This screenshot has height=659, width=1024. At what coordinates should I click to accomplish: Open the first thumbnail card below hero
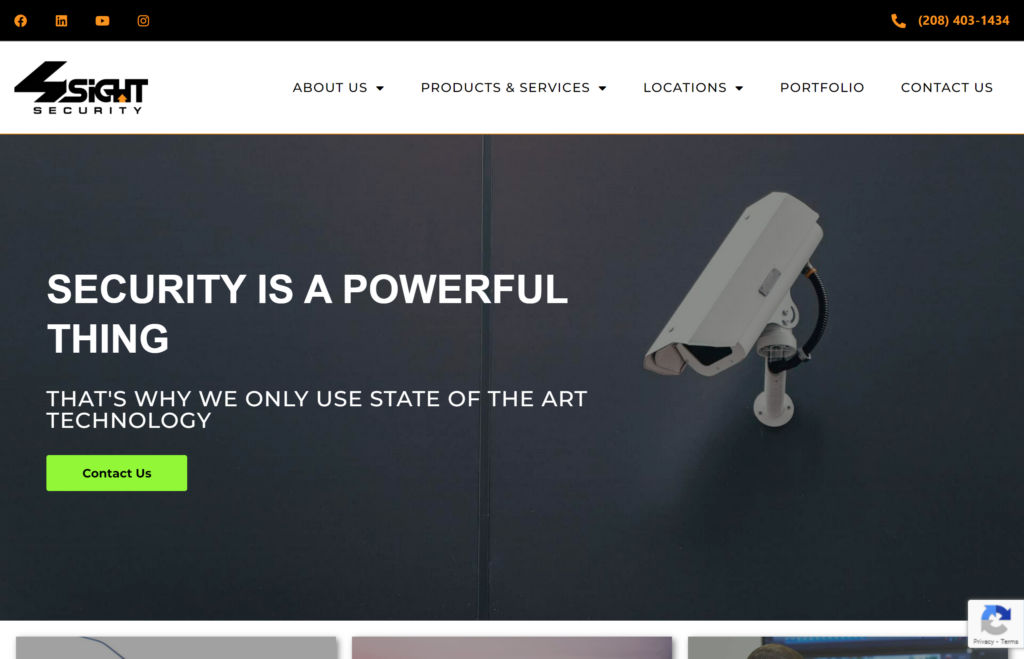tap(176, 648)
